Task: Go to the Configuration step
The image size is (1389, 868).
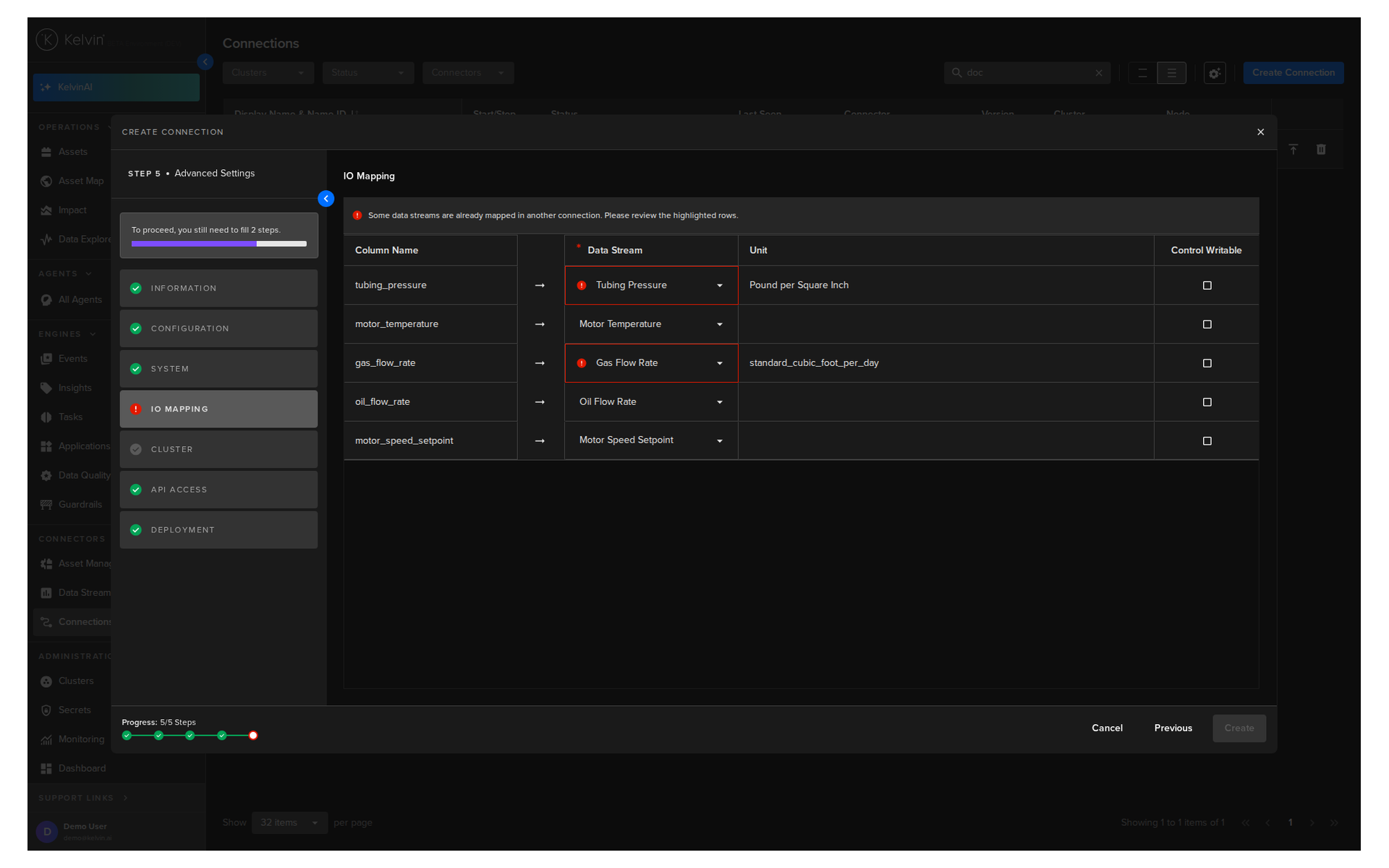Action: 218,329
